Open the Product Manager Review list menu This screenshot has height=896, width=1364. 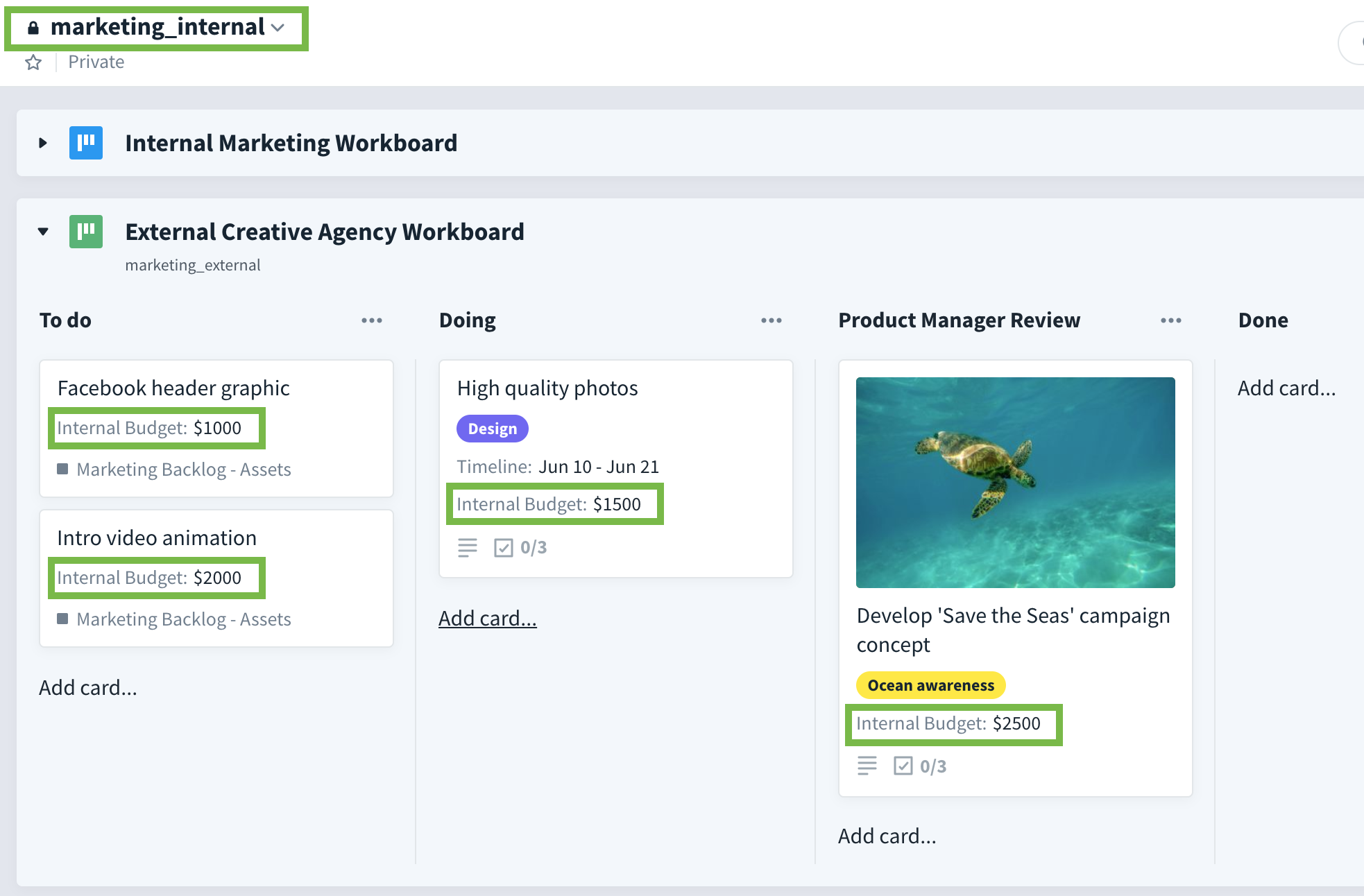click(x=1170, y=320)
